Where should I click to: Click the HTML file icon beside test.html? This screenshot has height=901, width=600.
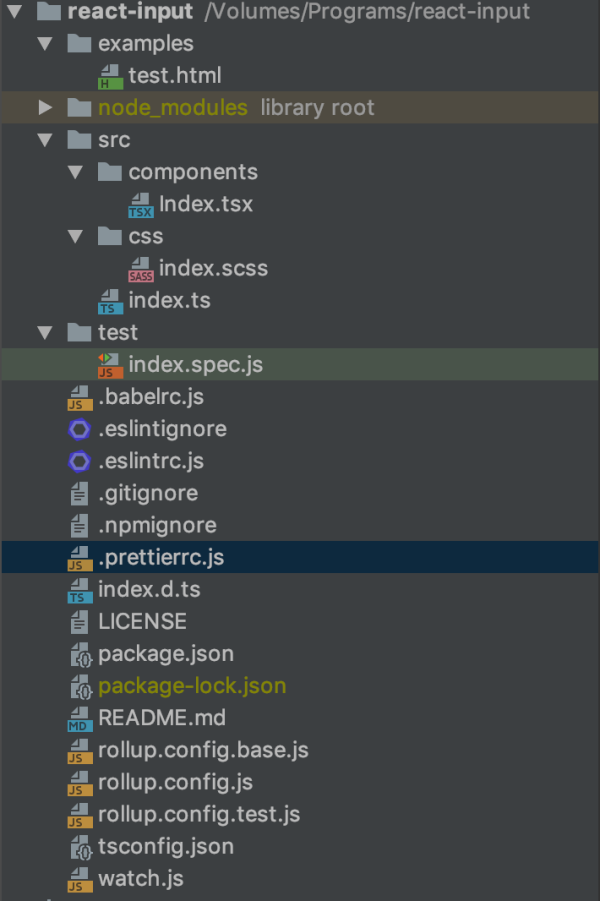[111, 76]
